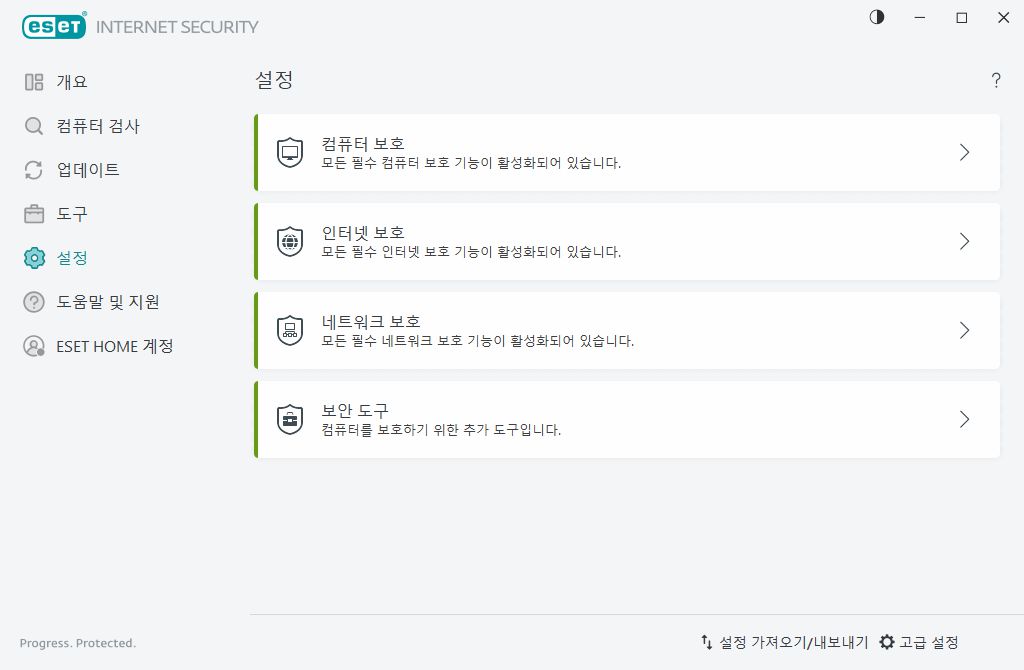
Task: Select the 설정 gear icon in sidebar
Action: pos(33,258)
